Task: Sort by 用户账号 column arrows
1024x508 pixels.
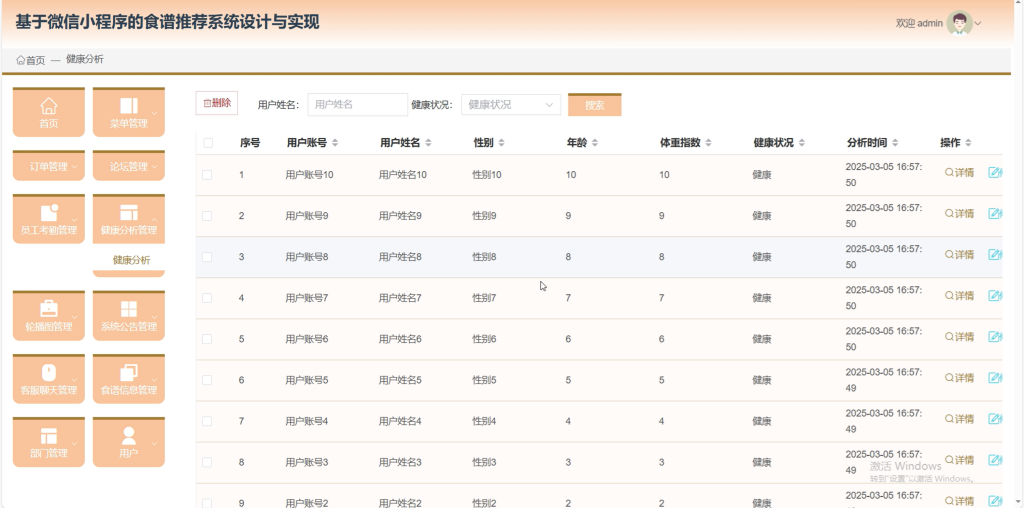Action: [335, 143]
